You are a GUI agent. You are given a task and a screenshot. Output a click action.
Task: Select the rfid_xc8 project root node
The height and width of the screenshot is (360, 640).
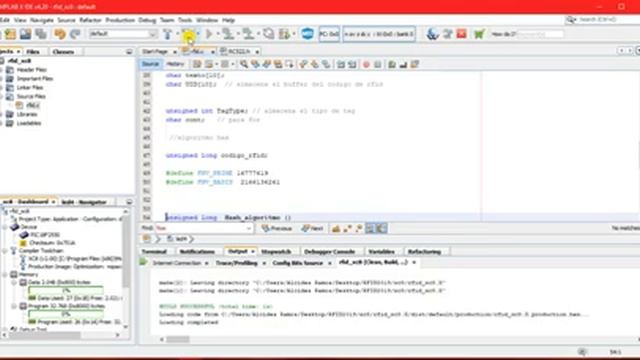click(19, 61)
